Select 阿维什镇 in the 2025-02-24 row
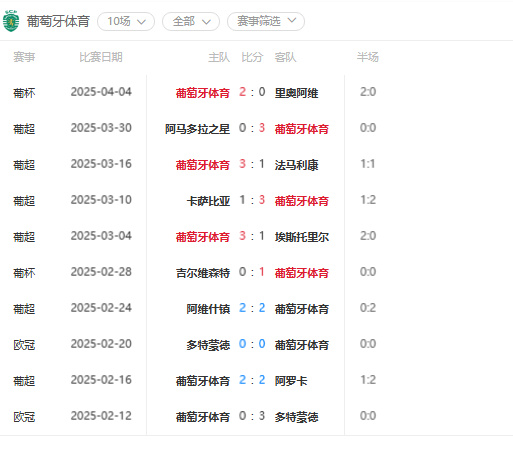Screen dimensions: 513x449 click(208, 309)
